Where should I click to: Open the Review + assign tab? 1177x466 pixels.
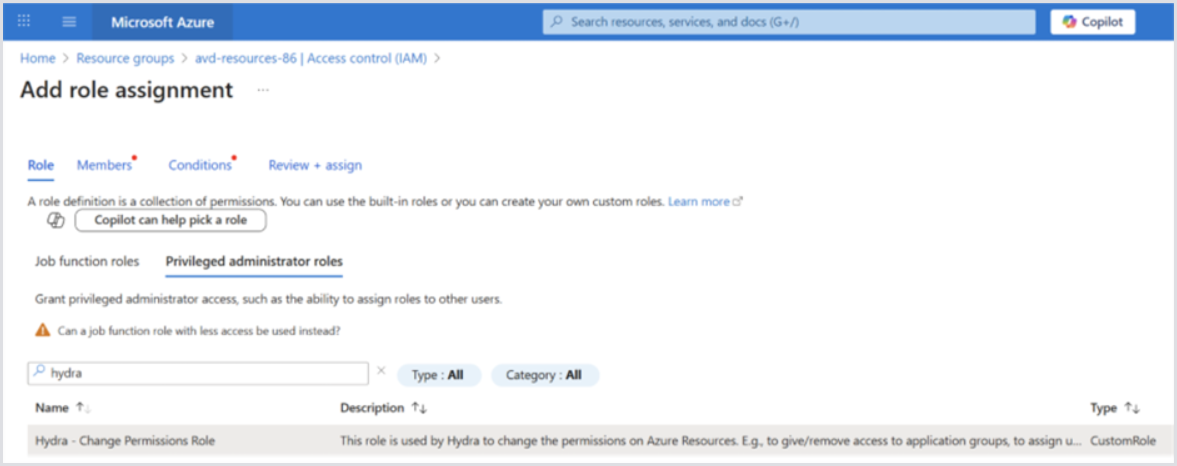(315, 165)
